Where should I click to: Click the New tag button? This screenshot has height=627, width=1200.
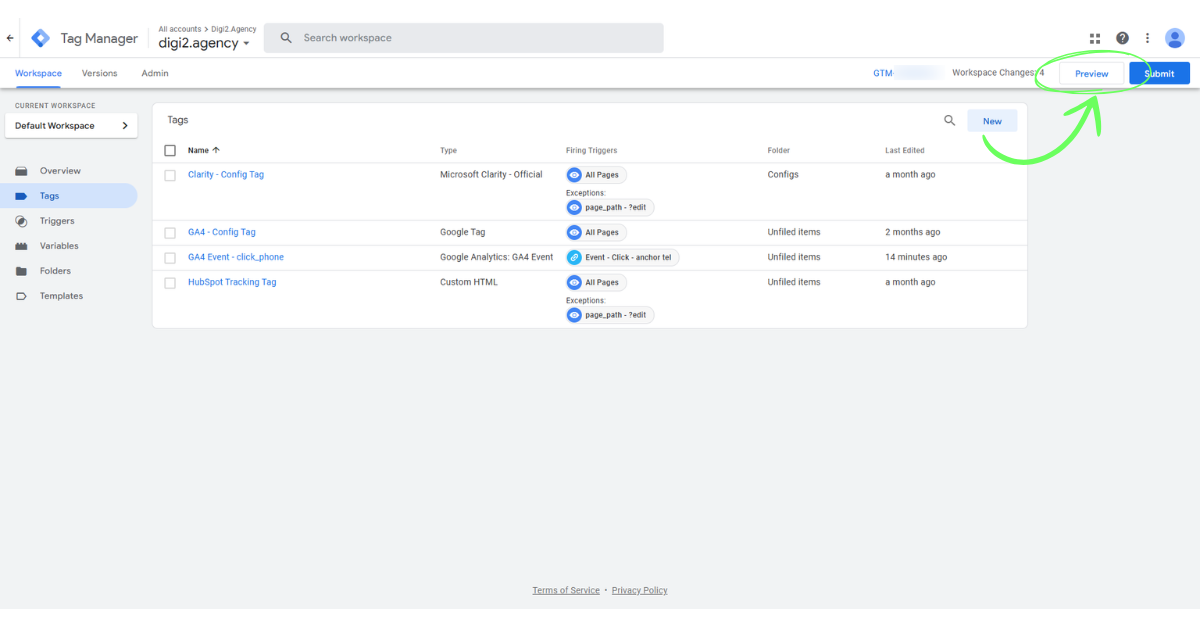[992, 121]
